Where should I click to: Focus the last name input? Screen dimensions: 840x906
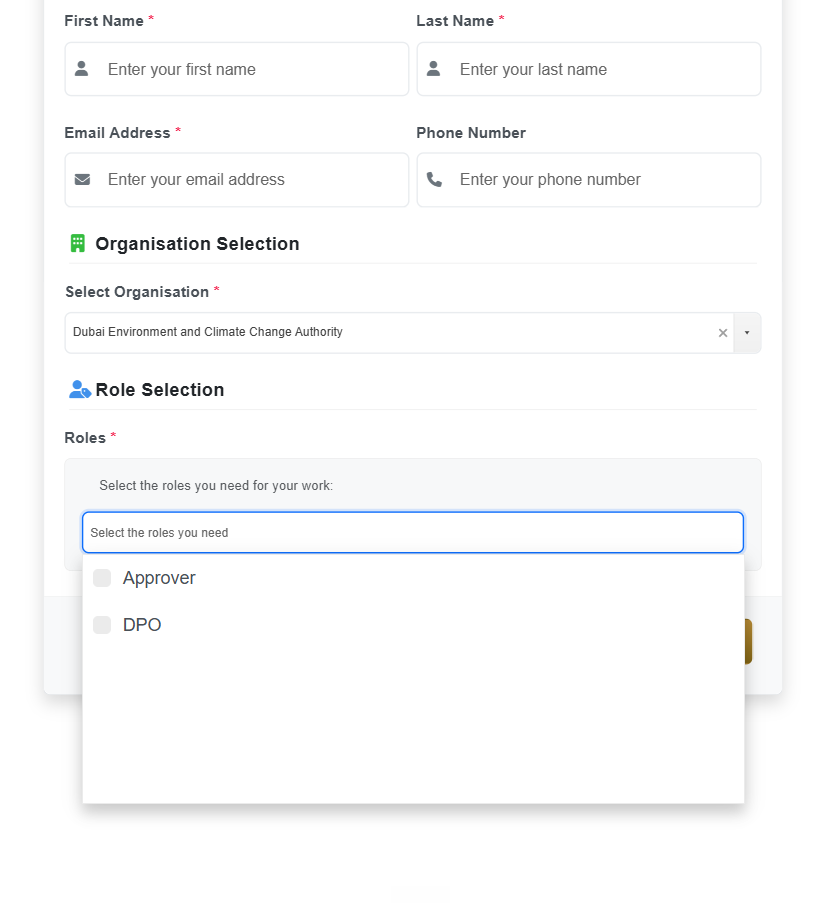(x=589, y=69)
